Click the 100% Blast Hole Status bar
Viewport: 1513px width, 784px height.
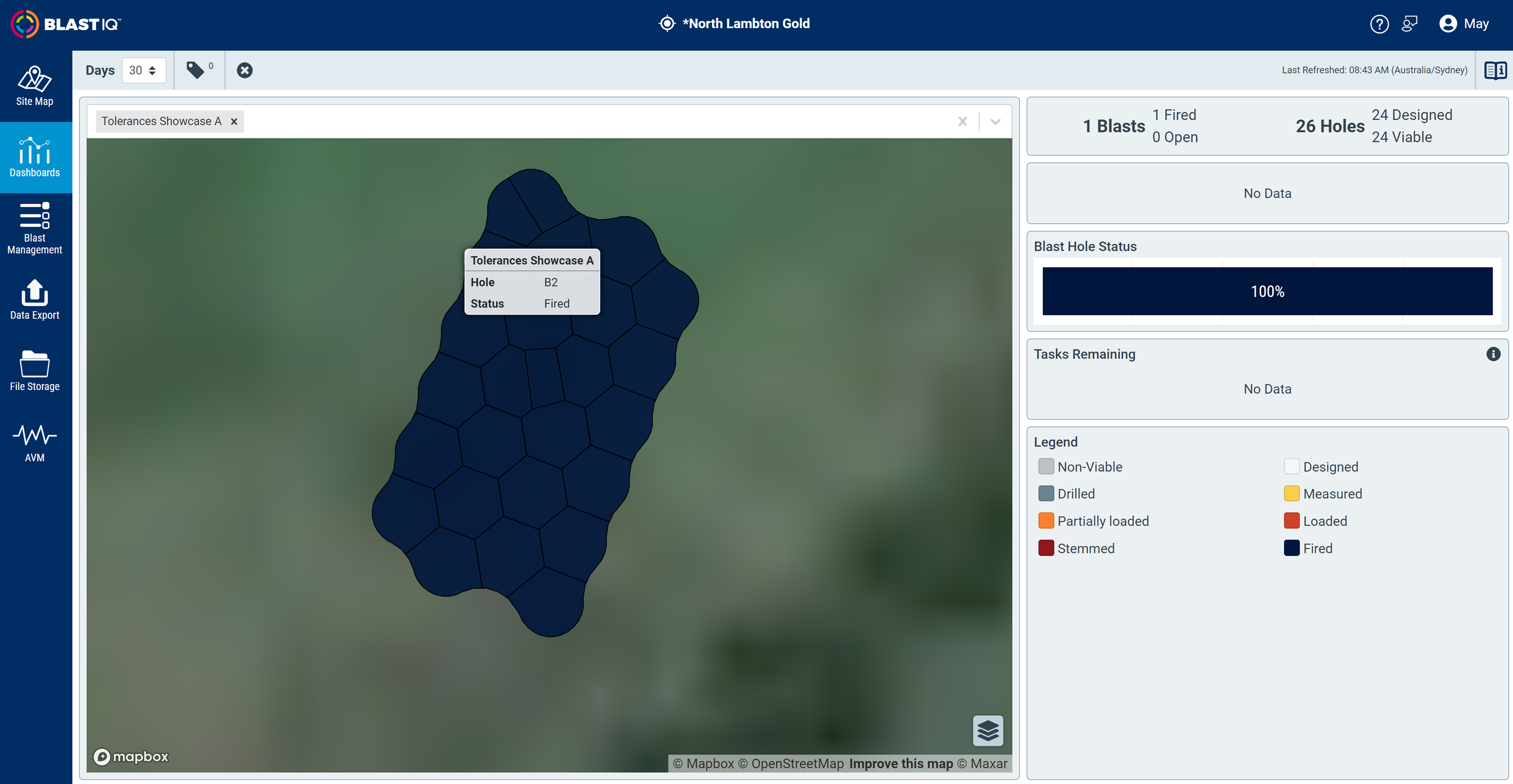tap(1267, 291)
